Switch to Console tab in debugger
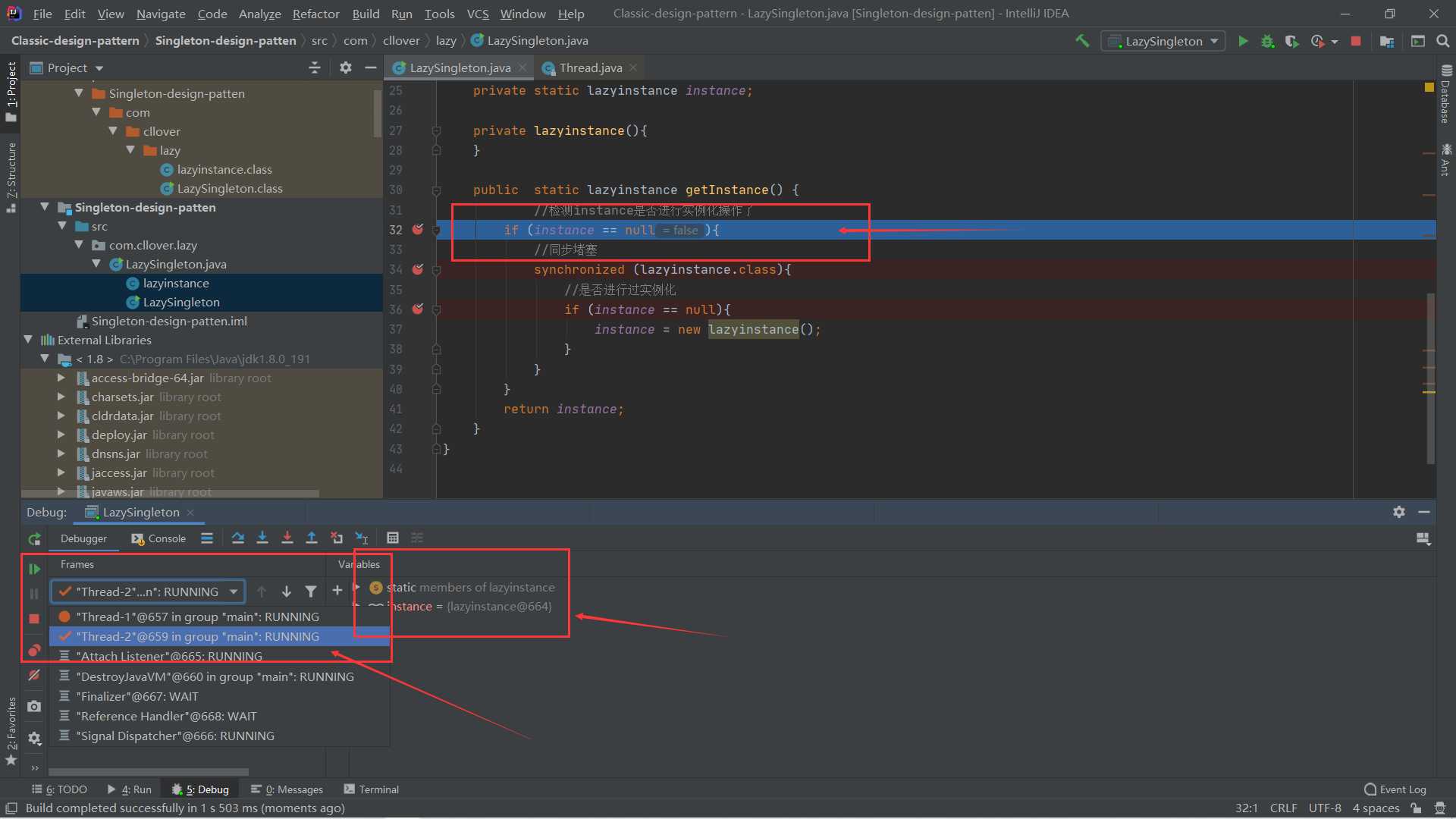1456x819 pixels. click(x=158, y=538)
